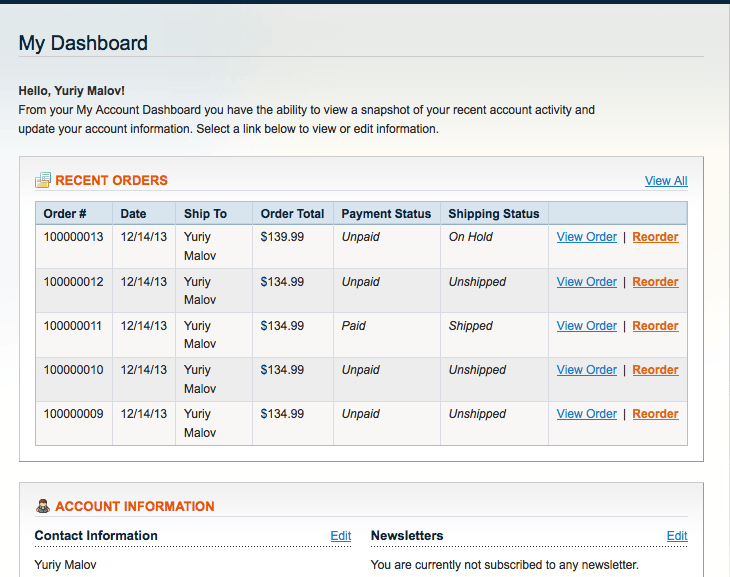Click the Payment Status column header
The height and width of the screenshot is (577, 730).
386,214
